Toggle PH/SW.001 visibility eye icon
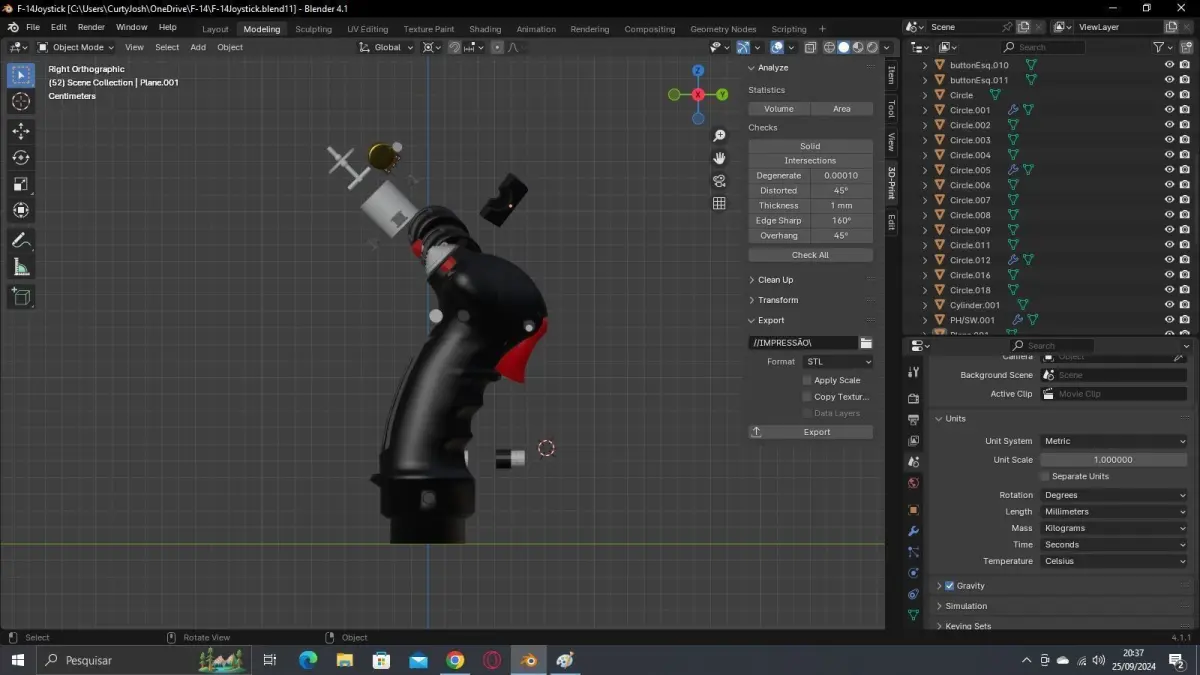 (1169, 320)
